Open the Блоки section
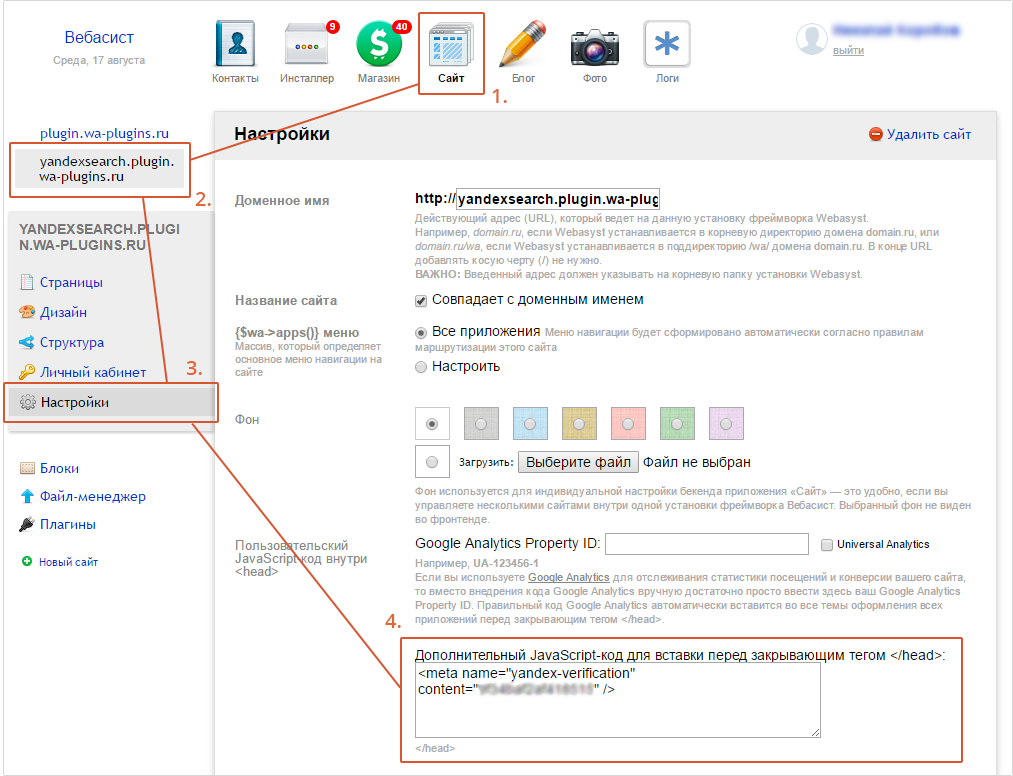The height and width of the screenshot is (776, 1013). coord(59,468)
